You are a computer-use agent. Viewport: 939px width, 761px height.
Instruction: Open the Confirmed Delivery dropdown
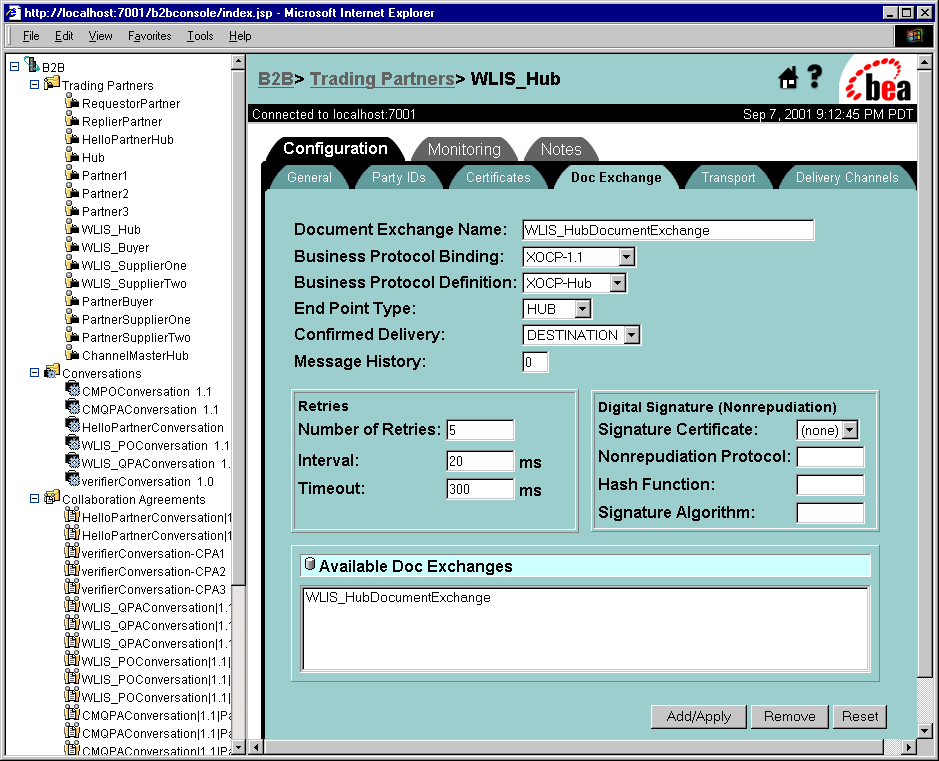(631, 335)
